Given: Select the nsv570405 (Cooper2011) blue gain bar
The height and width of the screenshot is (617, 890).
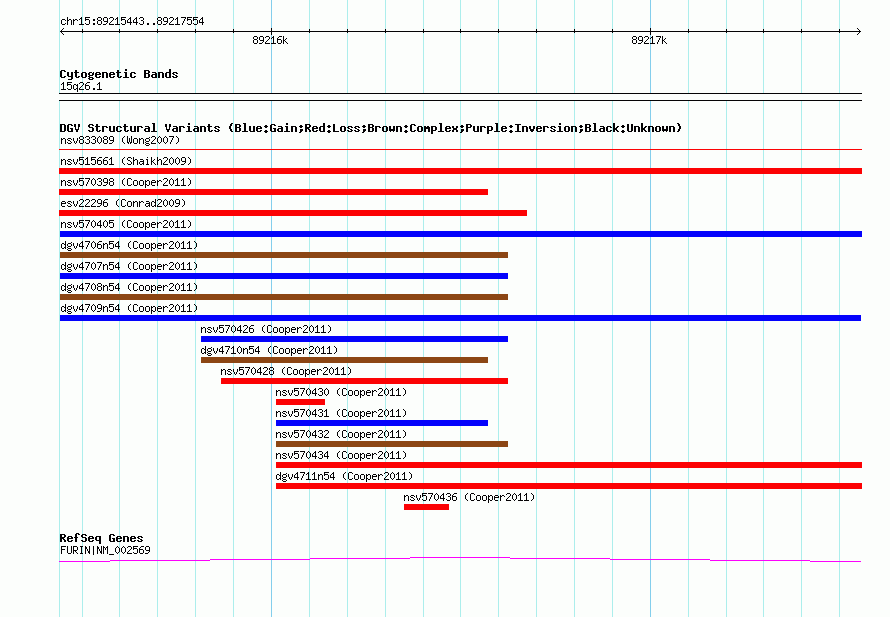Looking at the screenshot, I should (x=460, y=234).
